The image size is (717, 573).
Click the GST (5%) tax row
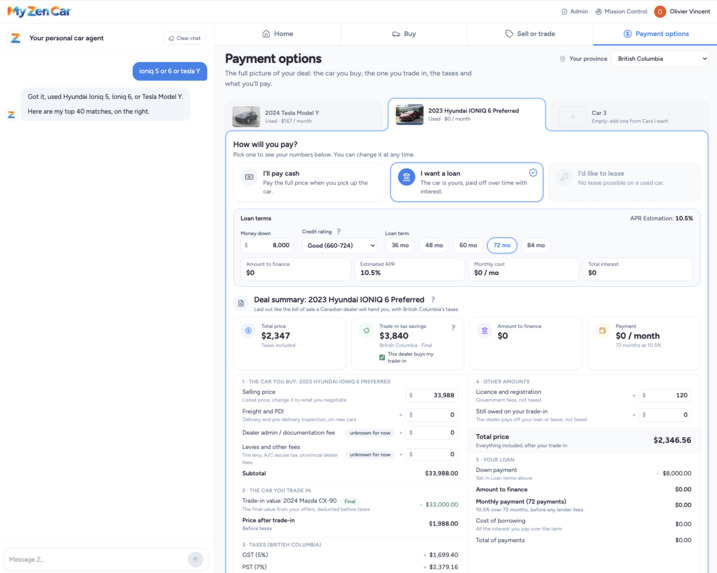[x=350, y=555]
